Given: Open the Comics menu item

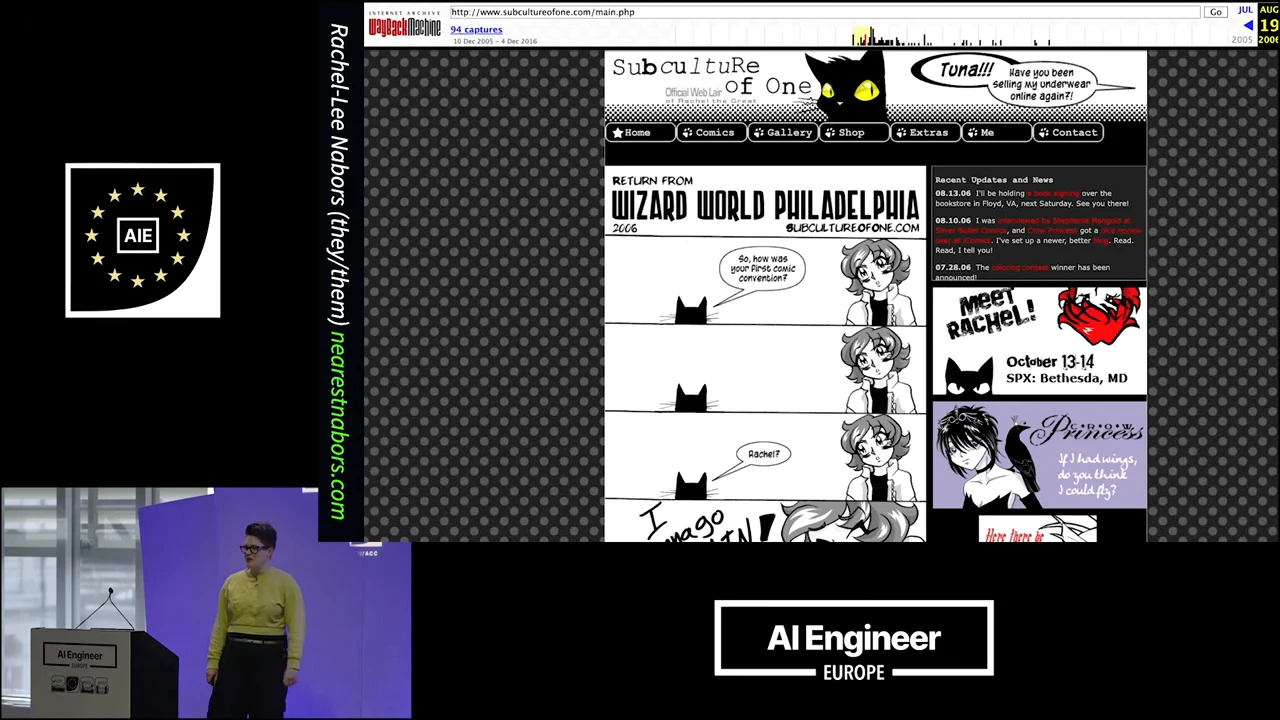Looking at the screenshot, I should [x=711, y=132].
